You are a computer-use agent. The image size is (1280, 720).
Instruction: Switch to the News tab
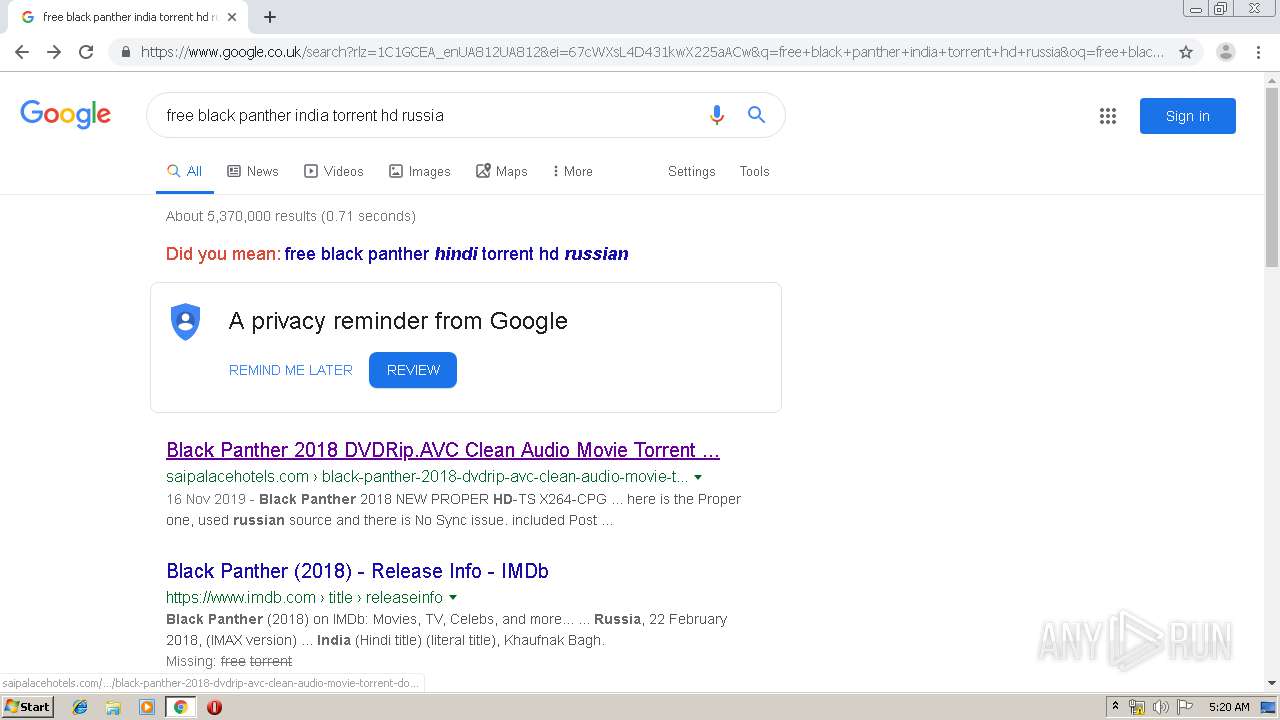click(x=253, y=171)
